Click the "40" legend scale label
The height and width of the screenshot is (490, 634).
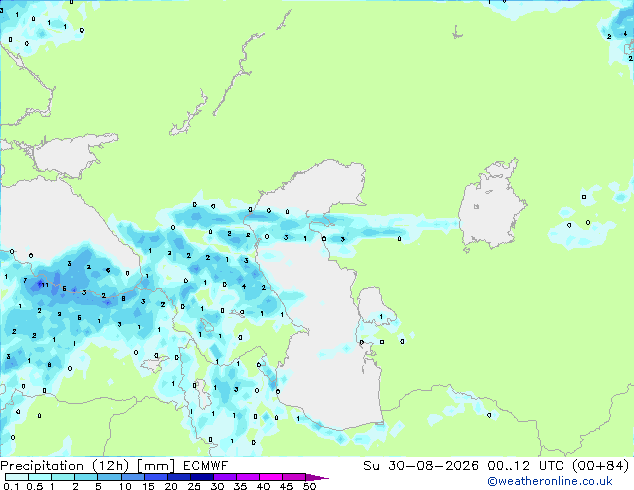pyautogui.click(x=263, y=486)
